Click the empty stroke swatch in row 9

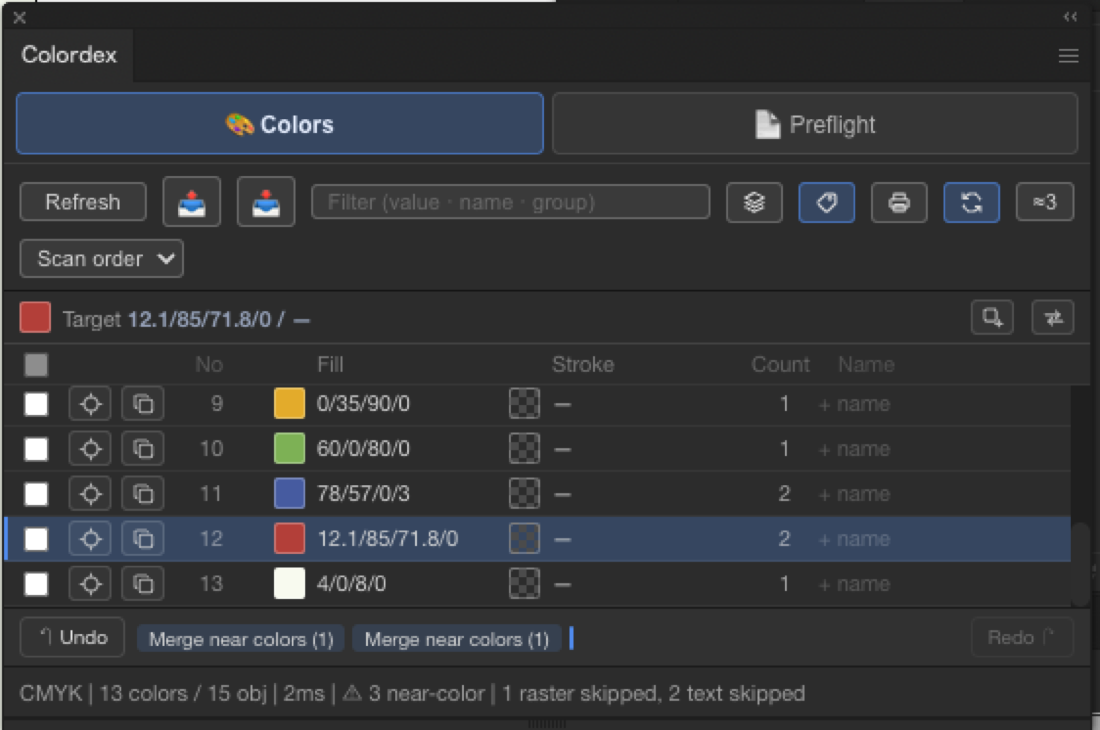[x=524, y=403]
